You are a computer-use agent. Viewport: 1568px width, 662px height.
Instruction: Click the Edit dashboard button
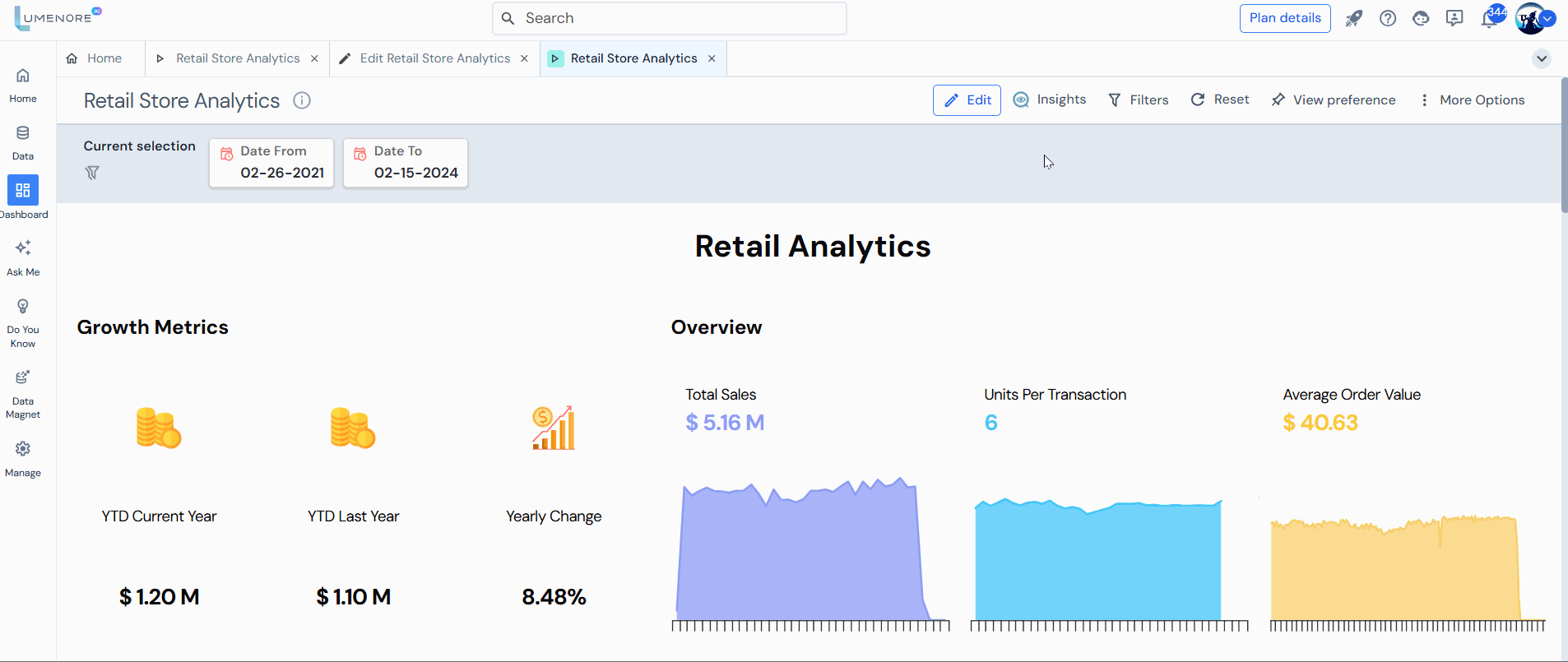tap(967, 100)
